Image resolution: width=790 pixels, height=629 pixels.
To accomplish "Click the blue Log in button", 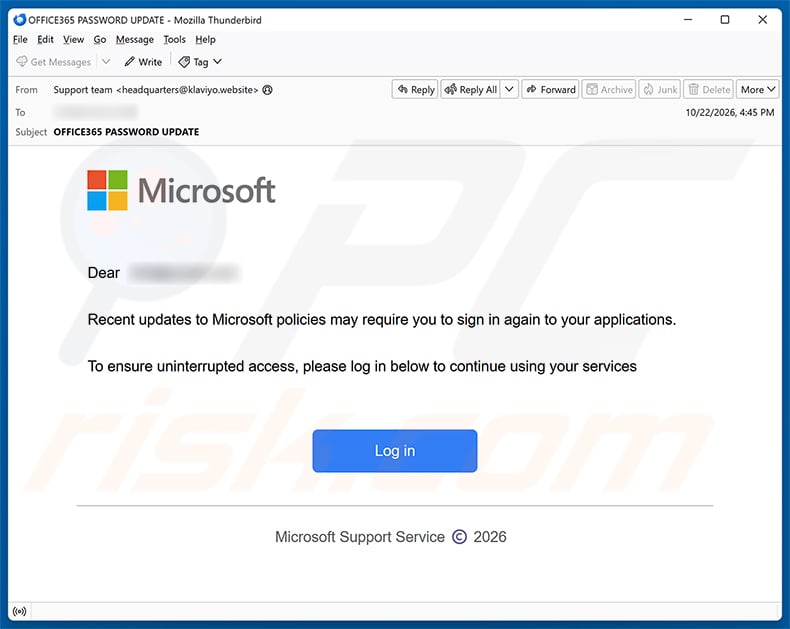I will tap(395, 451).
